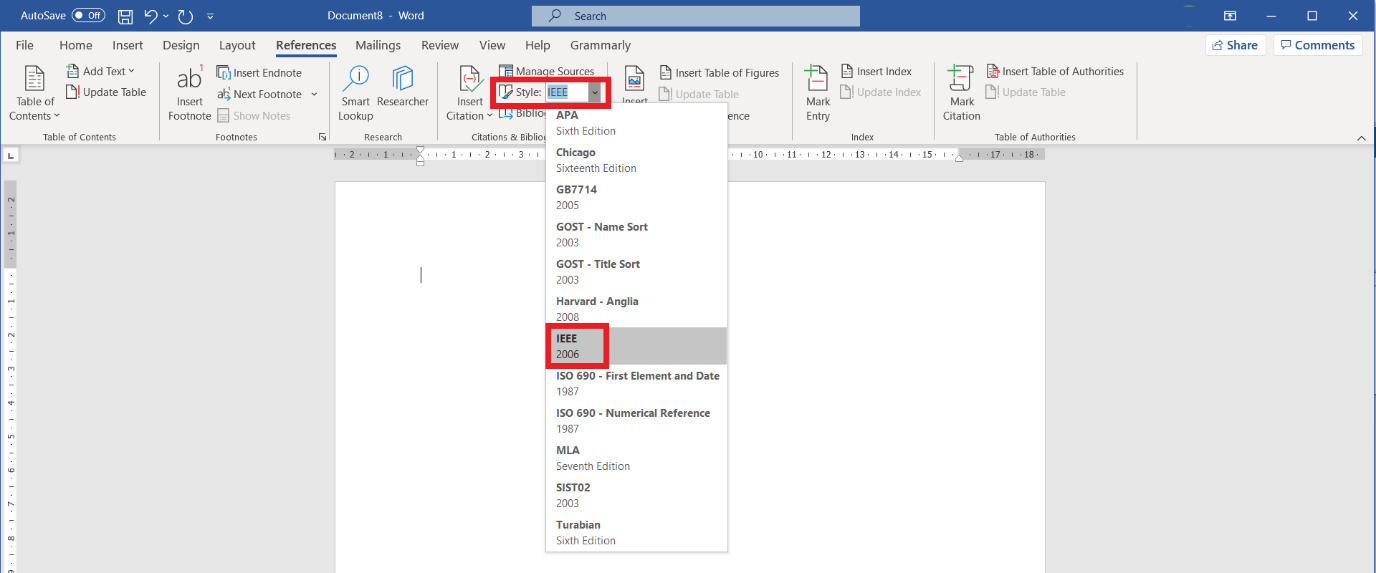This screenshot has width=1376, height=573.
Task: Select IEEE 2006 style
Action: (x=636, y=346)
